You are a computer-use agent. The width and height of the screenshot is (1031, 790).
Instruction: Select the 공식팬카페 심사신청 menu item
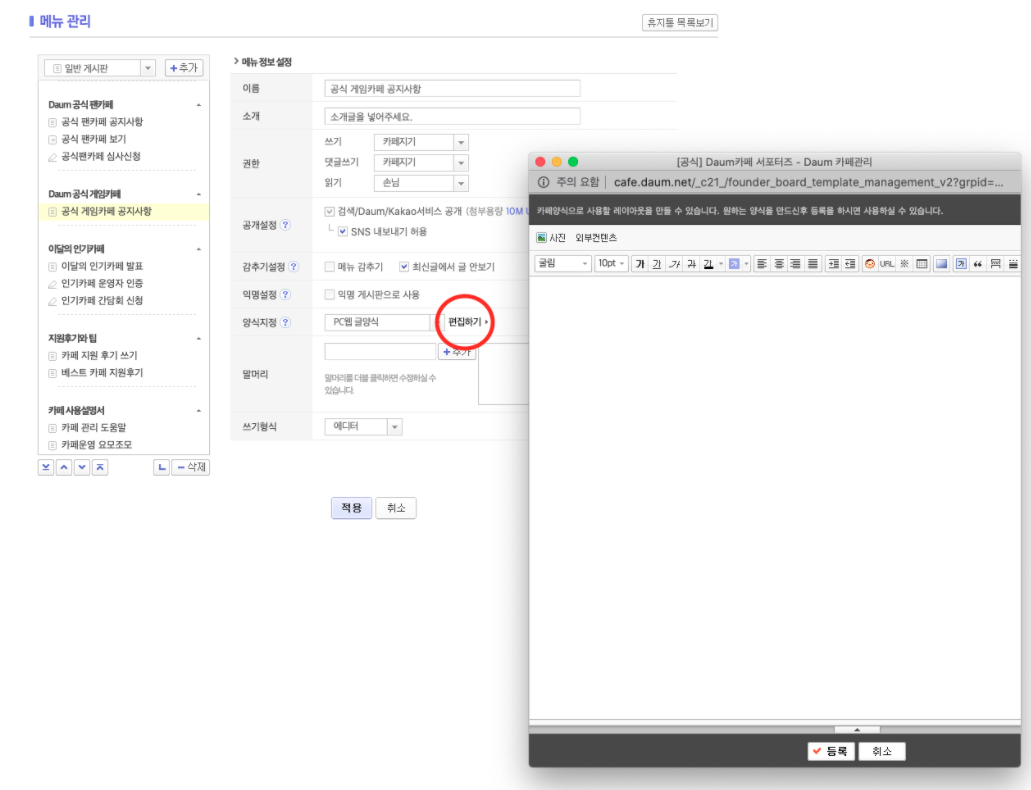tap(101, 156)
